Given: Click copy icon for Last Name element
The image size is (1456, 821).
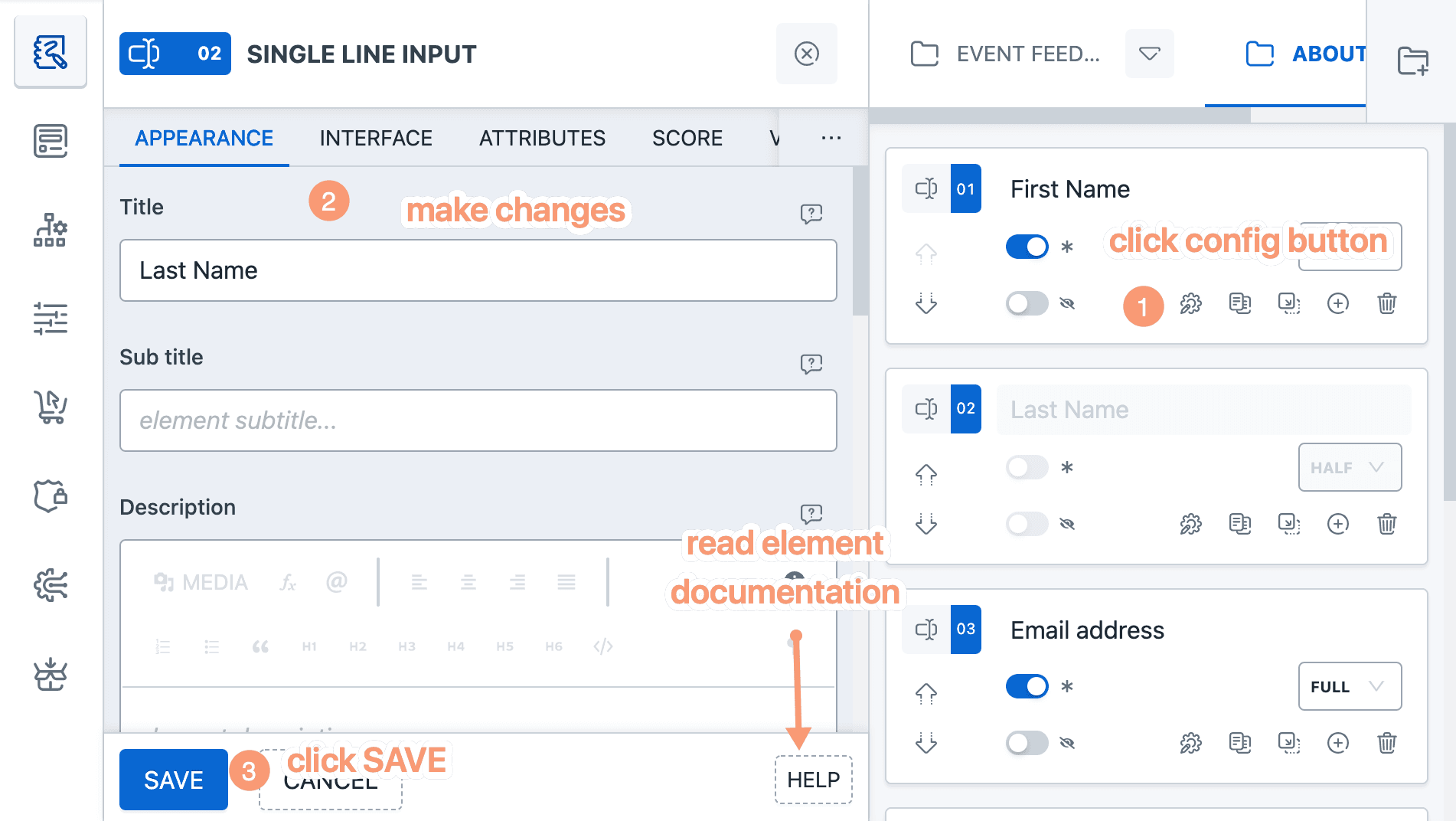Looking at the screenshot, I should click(x=1240, y=524).
